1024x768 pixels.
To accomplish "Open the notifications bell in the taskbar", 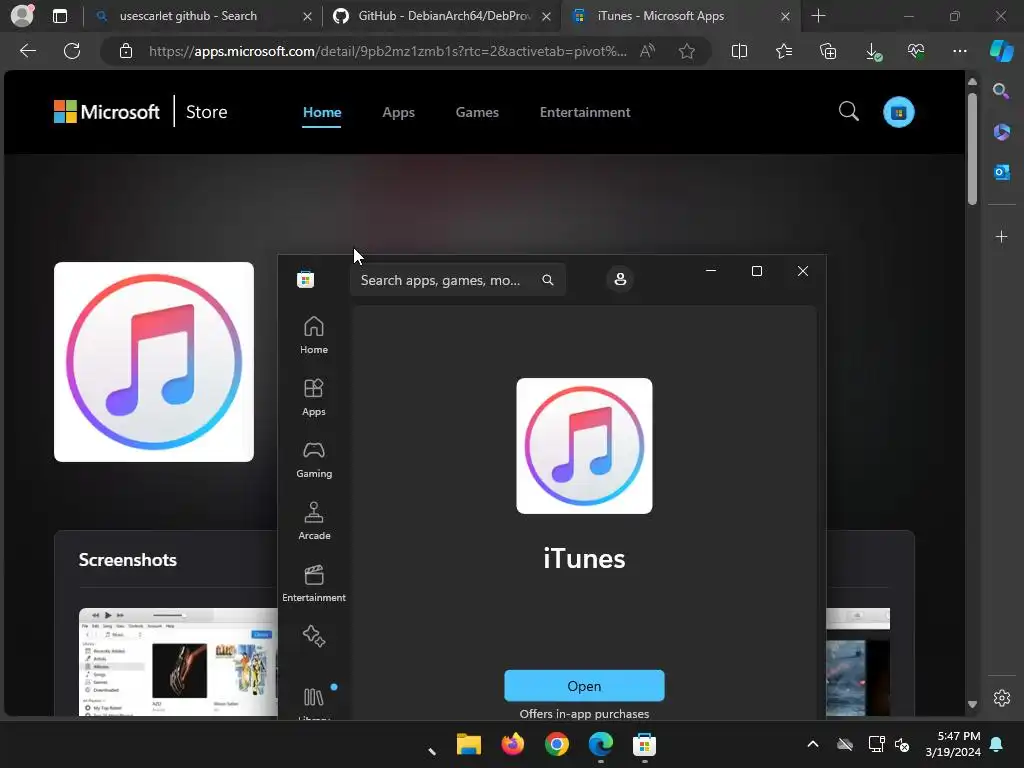I will 996,744.
